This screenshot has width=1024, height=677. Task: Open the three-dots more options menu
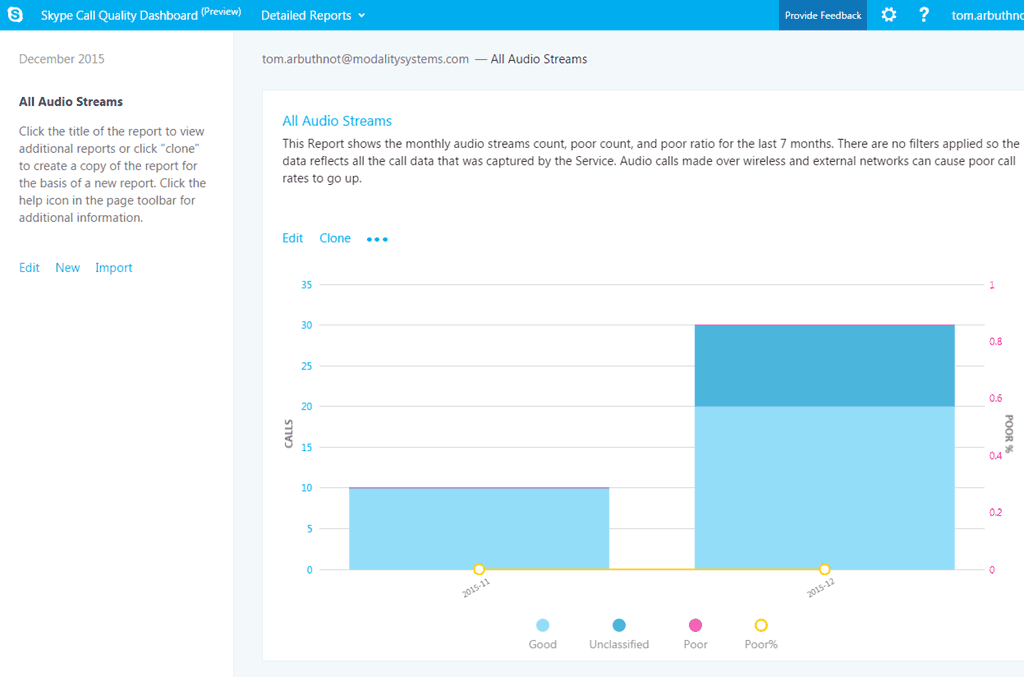[x=377, y=239]
